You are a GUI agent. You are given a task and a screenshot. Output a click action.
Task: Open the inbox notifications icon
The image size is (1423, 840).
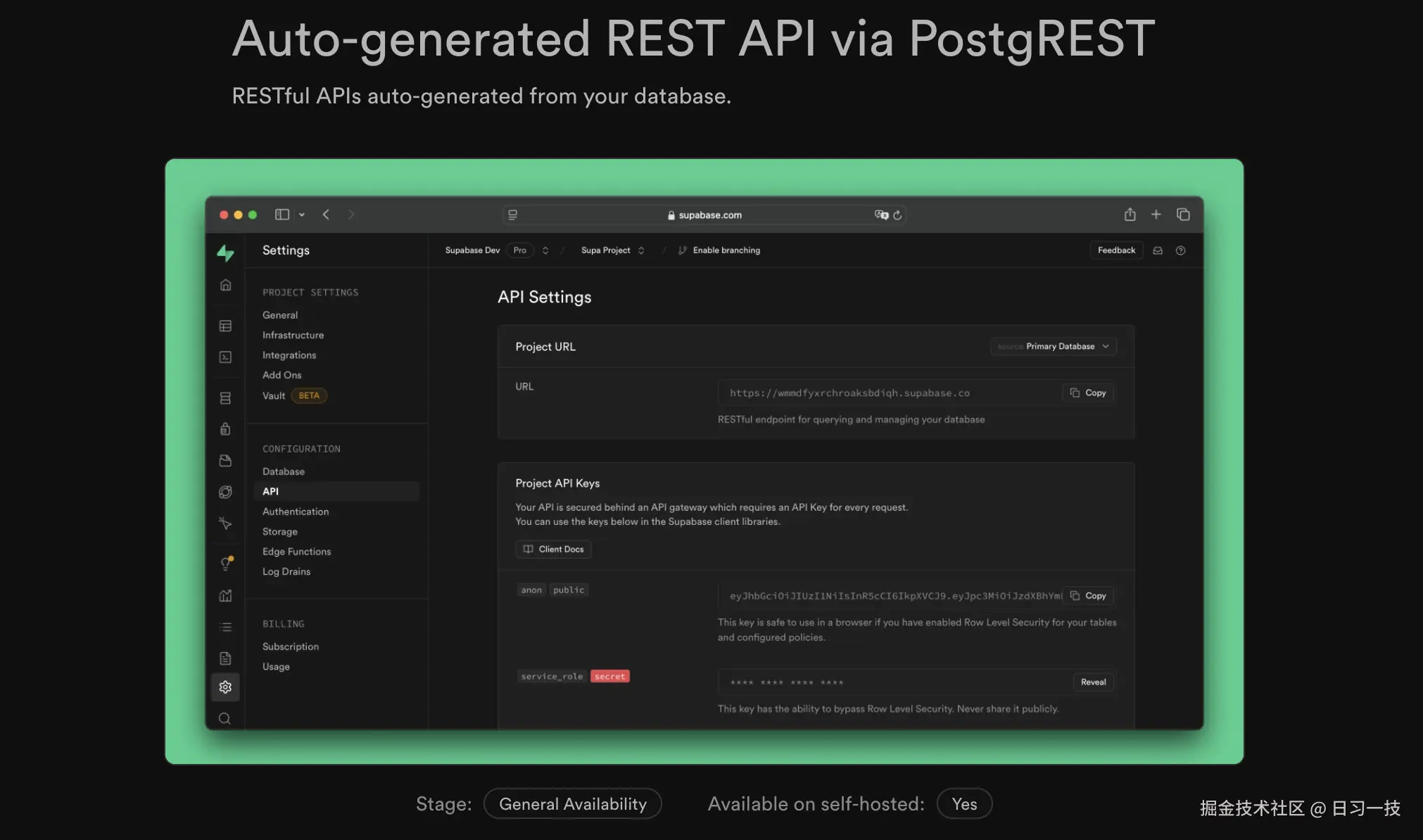click(1158, 250)
